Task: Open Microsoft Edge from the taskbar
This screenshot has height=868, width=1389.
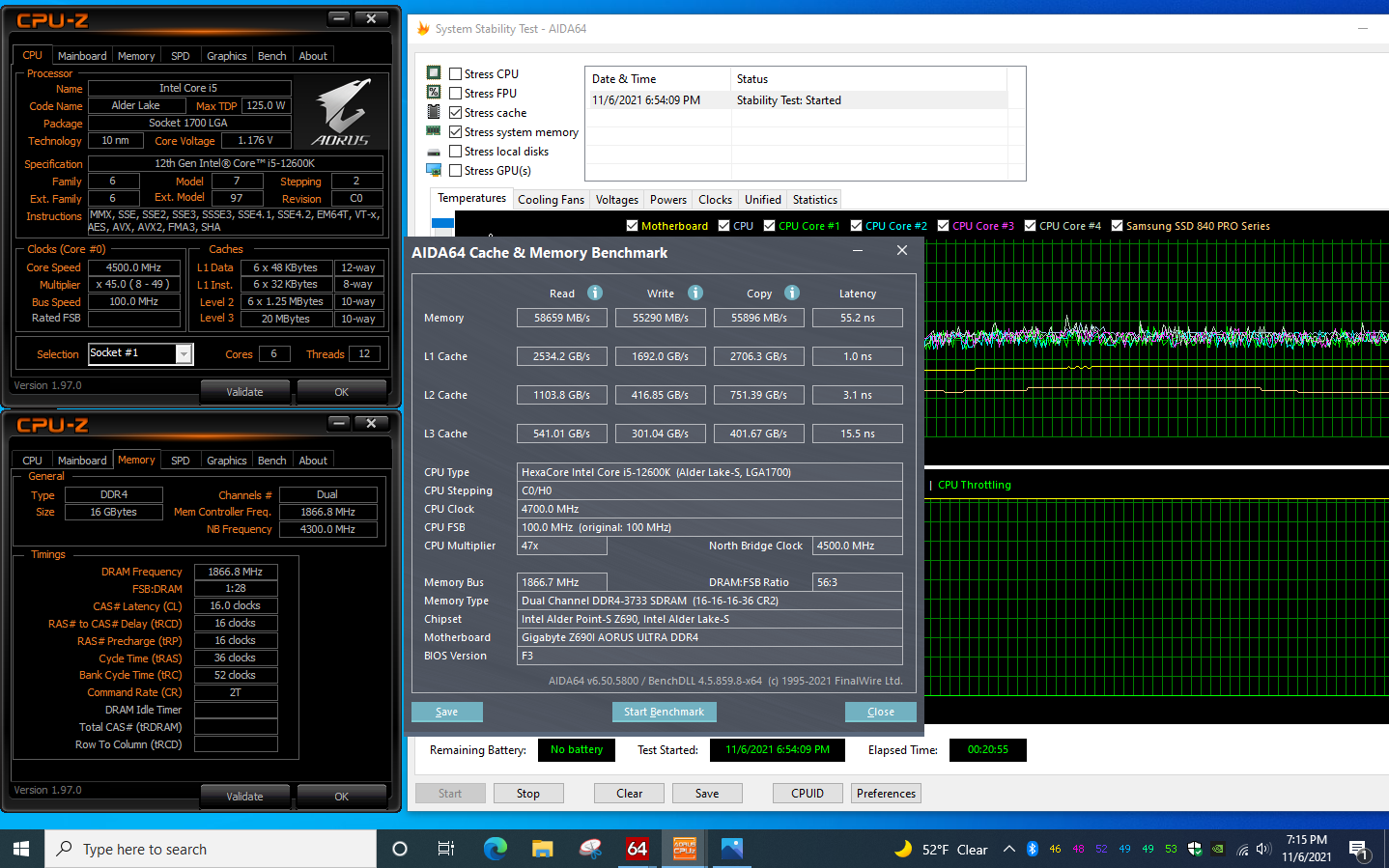Action: [496, 849]
